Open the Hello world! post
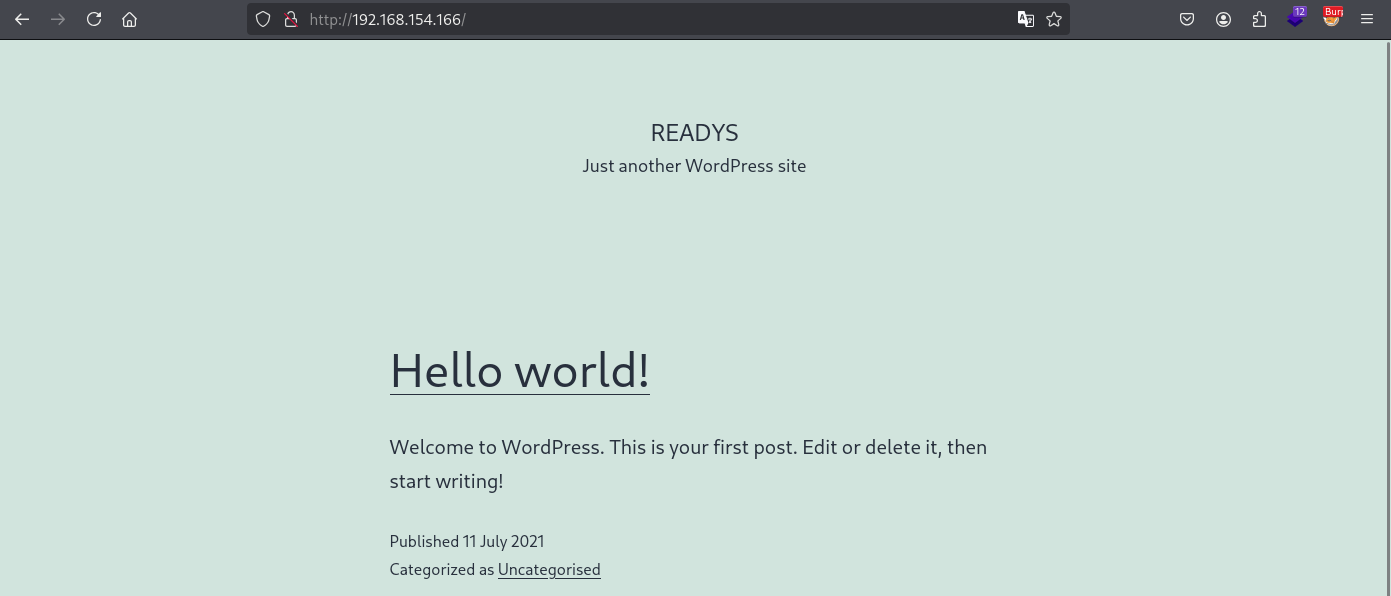1391x596 pixels. [x=520, y=371]
